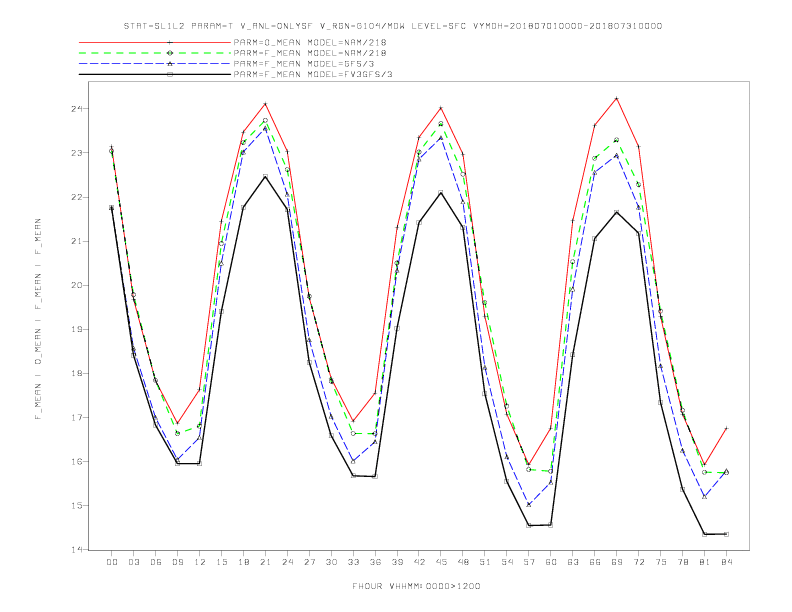Click x-axis tick label 42
792x612 pixels.
419,562
